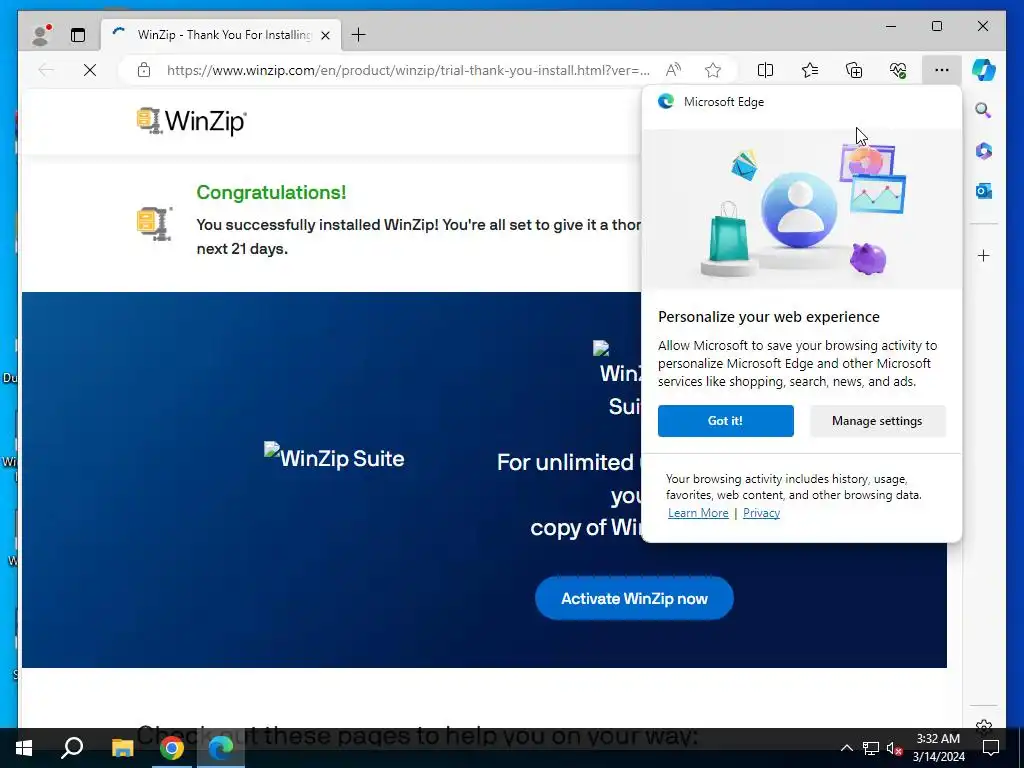This screenshot has height=768, width=1024.
Task: Click muted volume tray icon
Action: tap(894, 748)
